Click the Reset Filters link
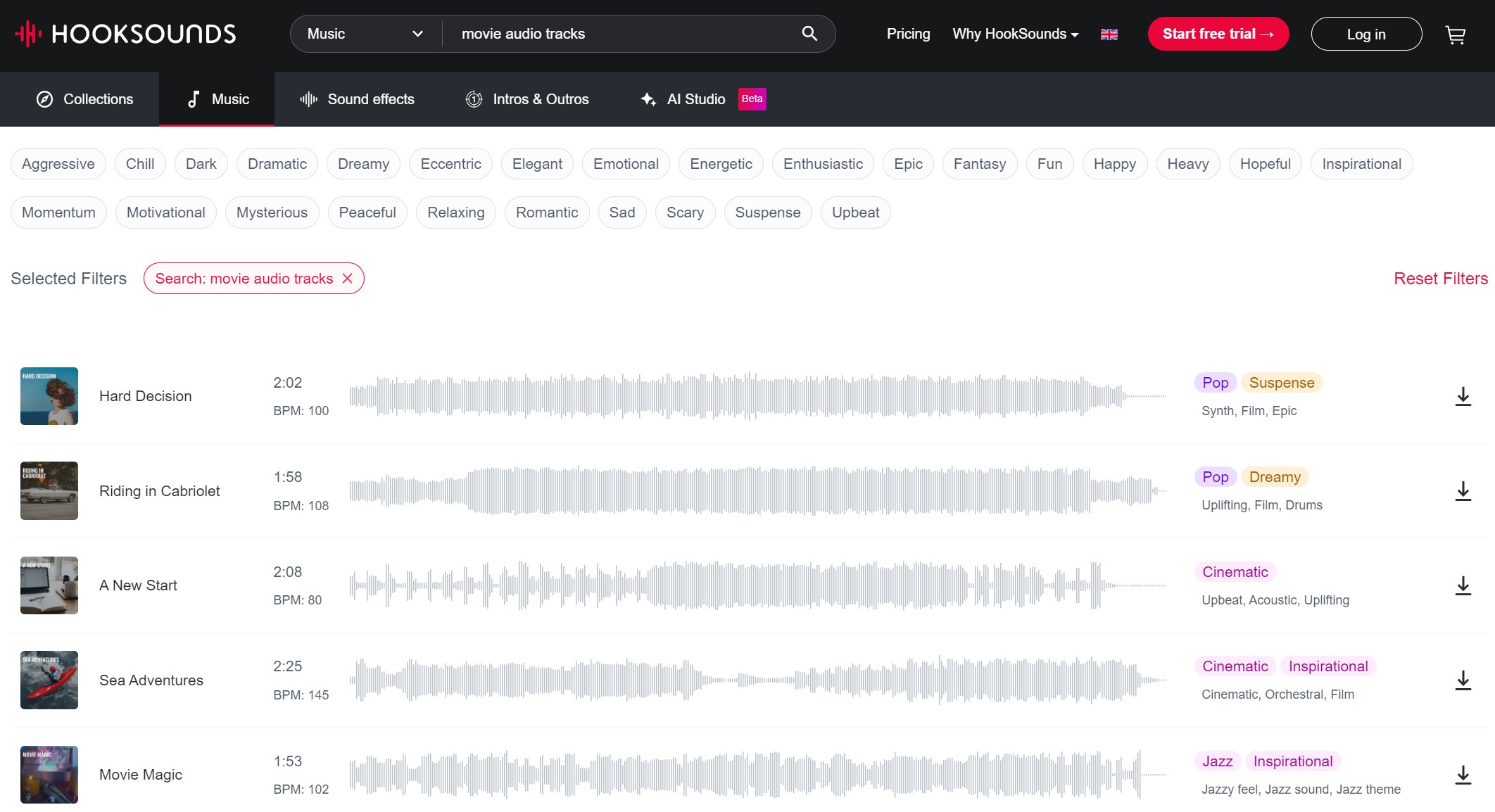 pyautogui.click(x=1439, y=278)
